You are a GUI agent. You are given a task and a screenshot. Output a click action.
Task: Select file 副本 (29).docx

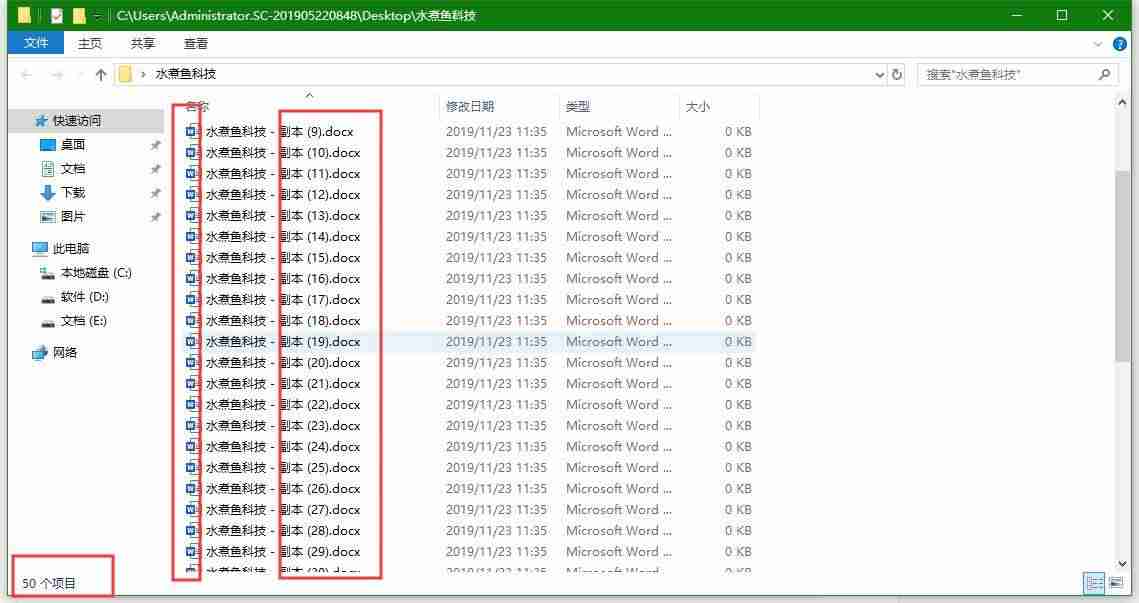pos(283,552)
